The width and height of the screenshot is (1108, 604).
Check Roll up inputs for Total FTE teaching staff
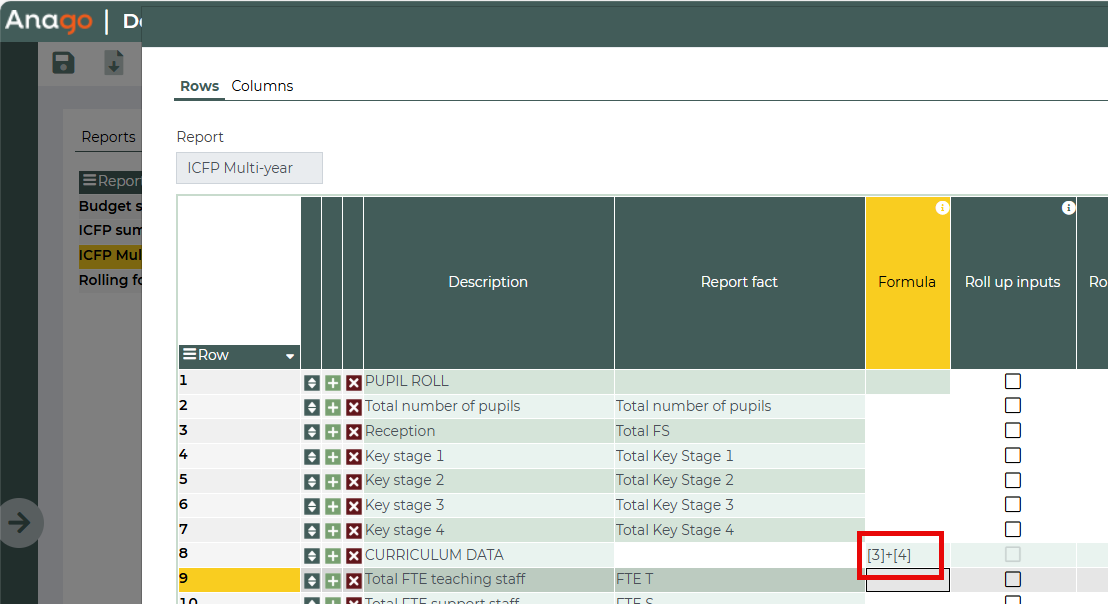(1013, 579)
